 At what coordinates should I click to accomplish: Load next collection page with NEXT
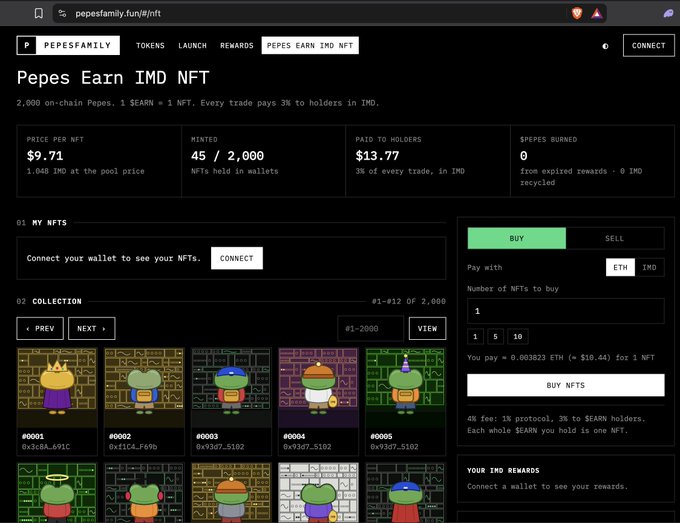tap(92, 328)
